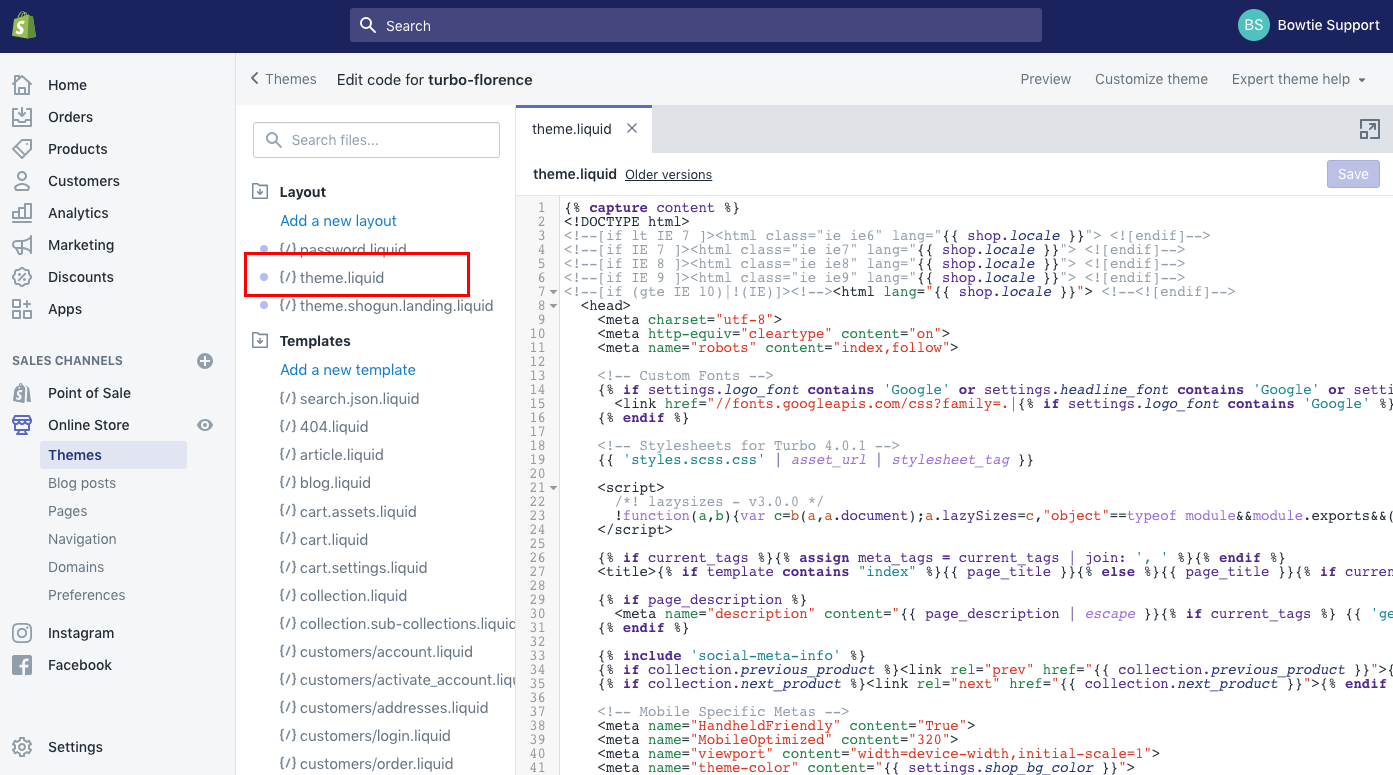Expand code editor to full screen

point(1369,129)
